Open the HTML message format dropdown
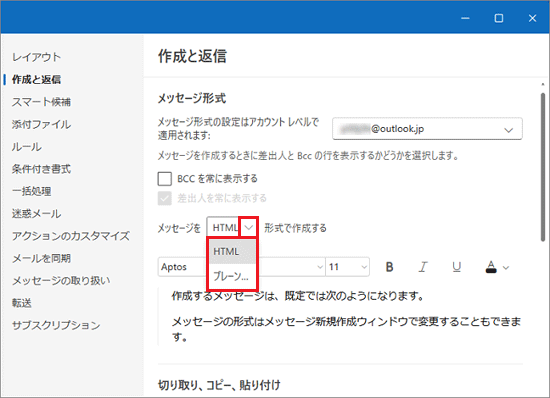550x398 pixels. click(x=248, y=228)
